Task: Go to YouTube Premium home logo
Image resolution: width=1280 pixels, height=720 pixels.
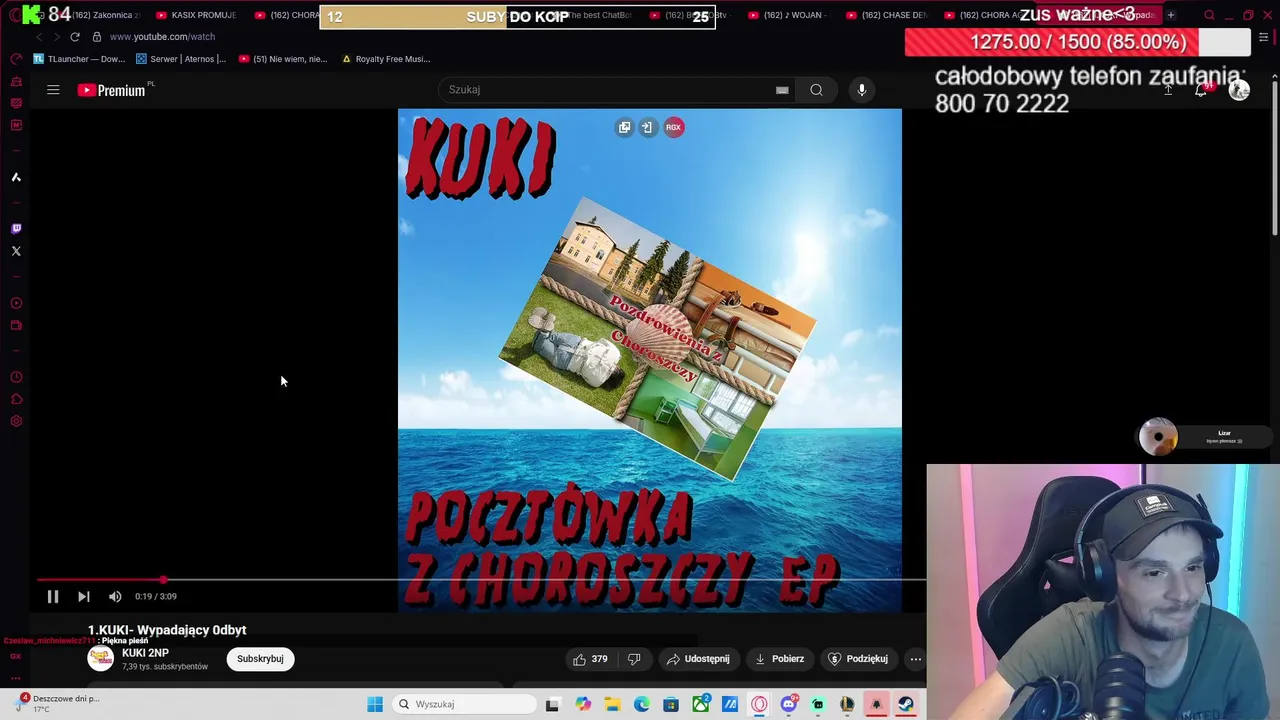Action: pos(113,90)
